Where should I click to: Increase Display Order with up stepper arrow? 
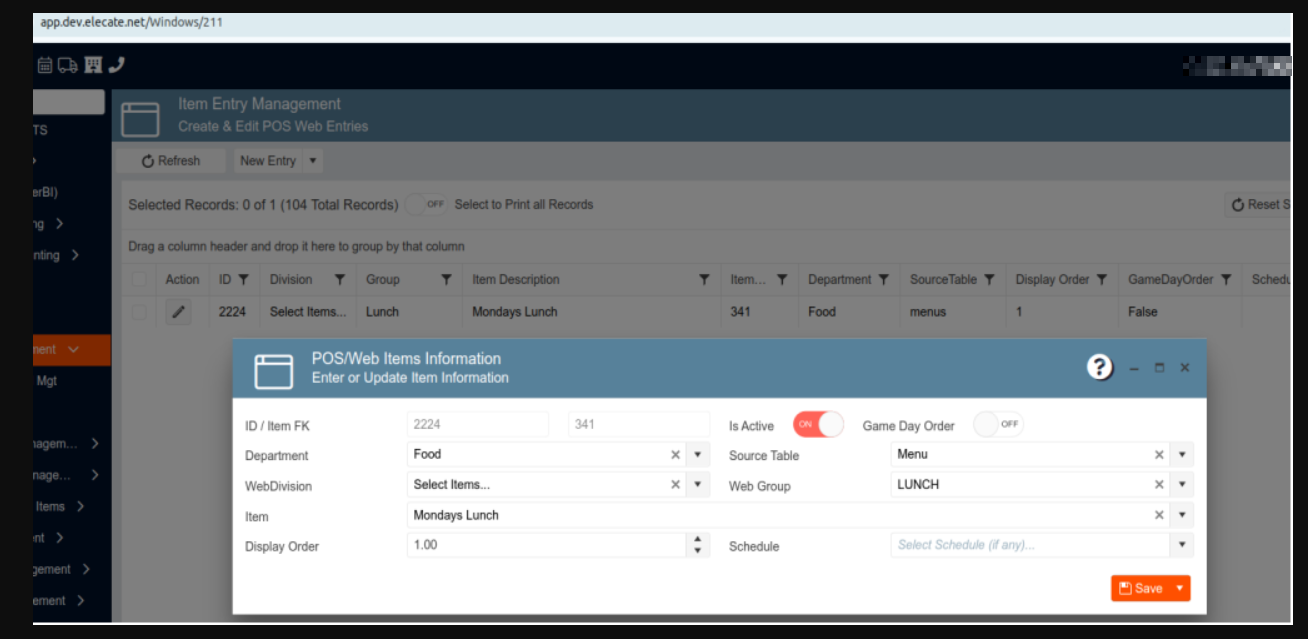pos(698,539)
